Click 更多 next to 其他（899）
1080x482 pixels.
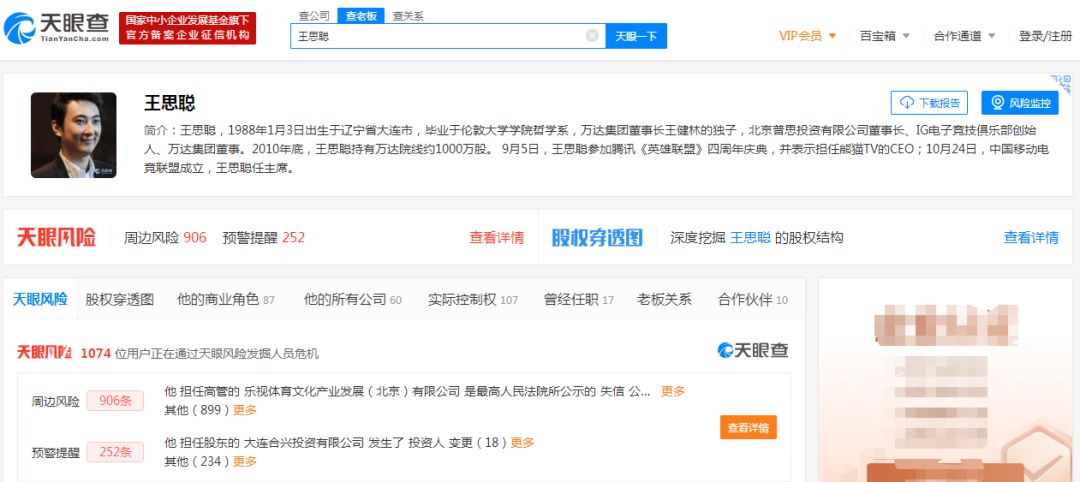pyautogui.click(x=245, y=410)
